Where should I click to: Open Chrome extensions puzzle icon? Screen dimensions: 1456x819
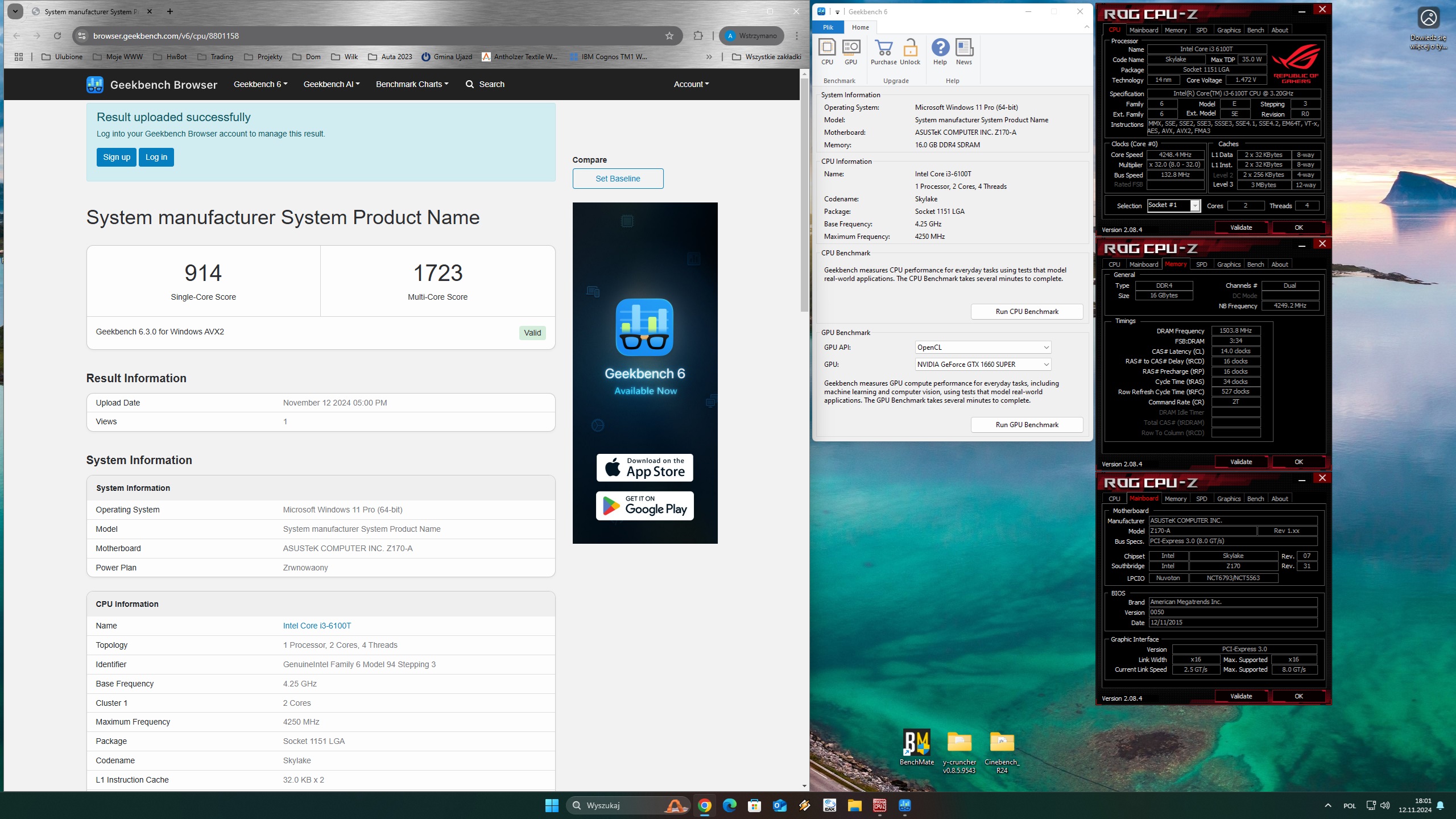click(698, 36)
